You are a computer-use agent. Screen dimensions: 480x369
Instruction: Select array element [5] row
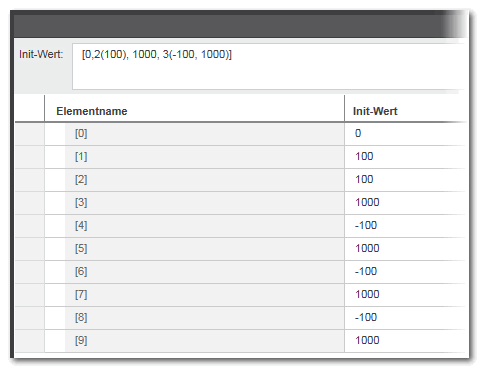(240, 249)
